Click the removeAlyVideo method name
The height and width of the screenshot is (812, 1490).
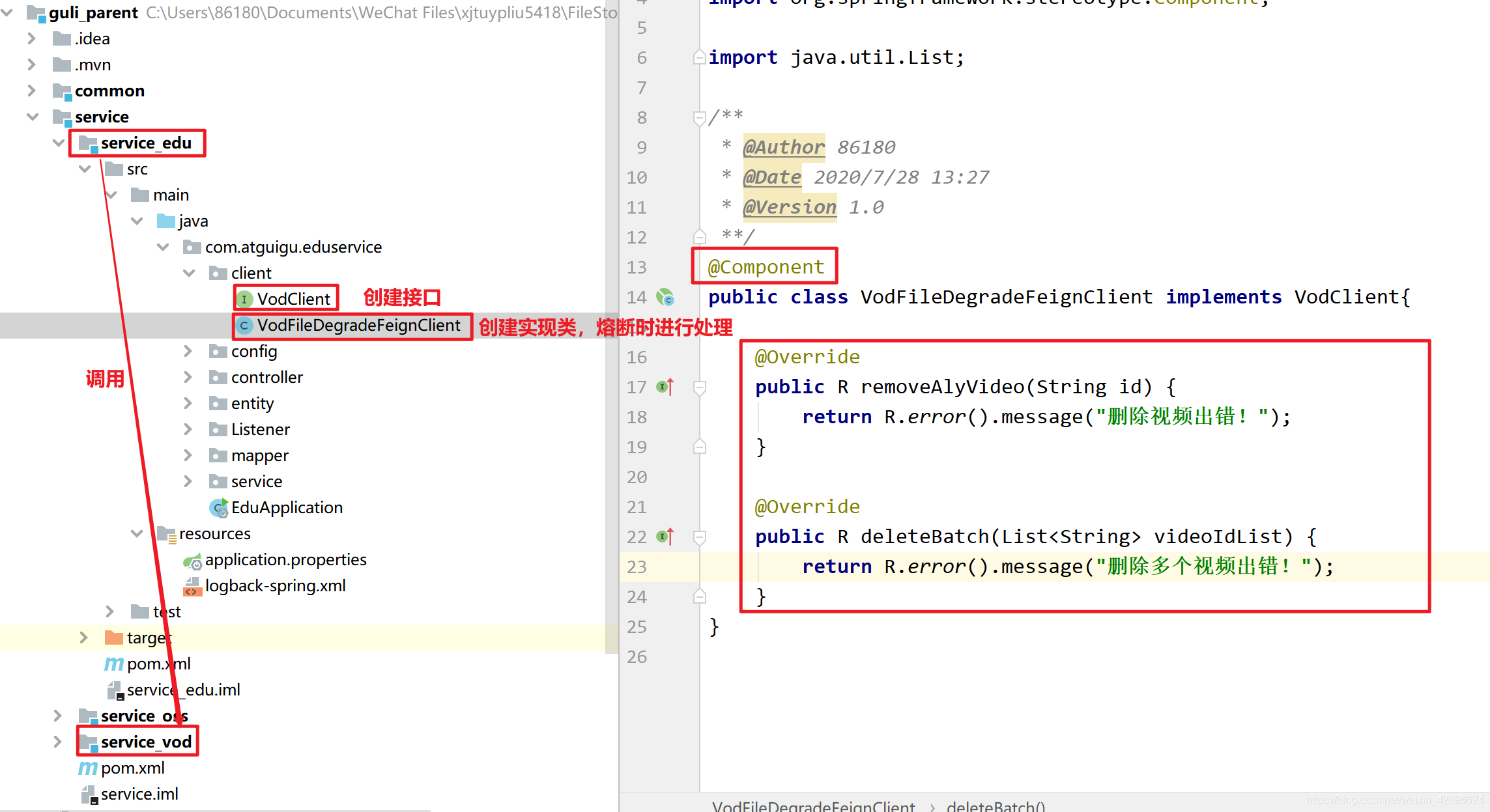[943, 387]
